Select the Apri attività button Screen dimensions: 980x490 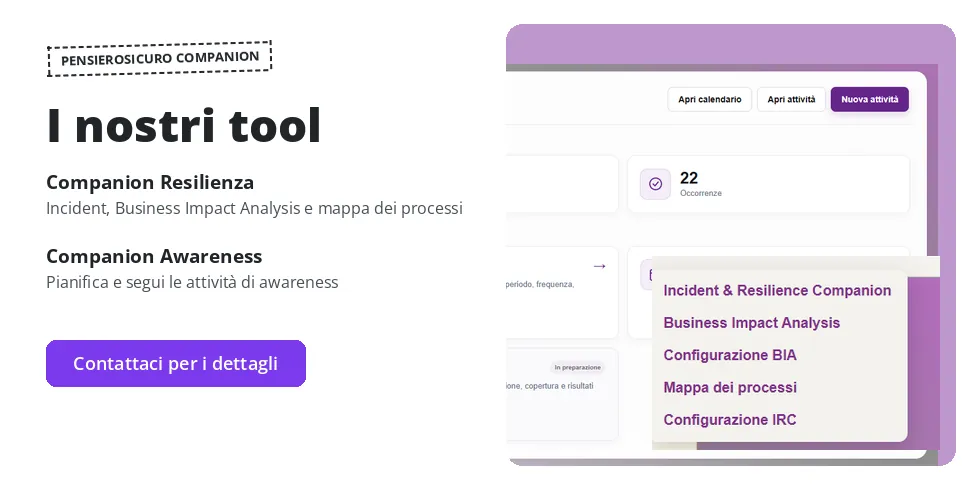(791, 99)
